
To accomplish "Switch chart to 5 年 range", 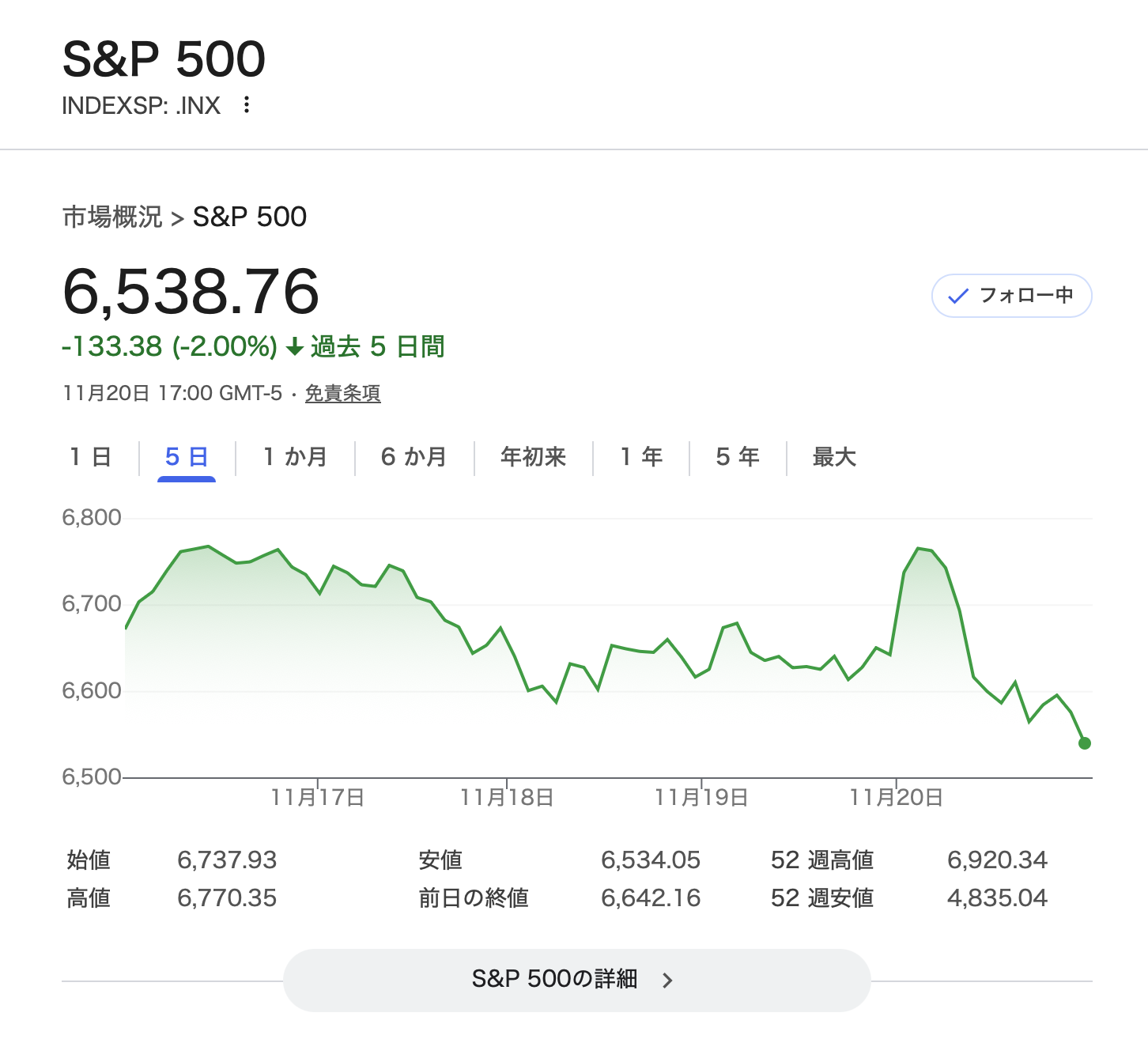I will coord(737,457).
